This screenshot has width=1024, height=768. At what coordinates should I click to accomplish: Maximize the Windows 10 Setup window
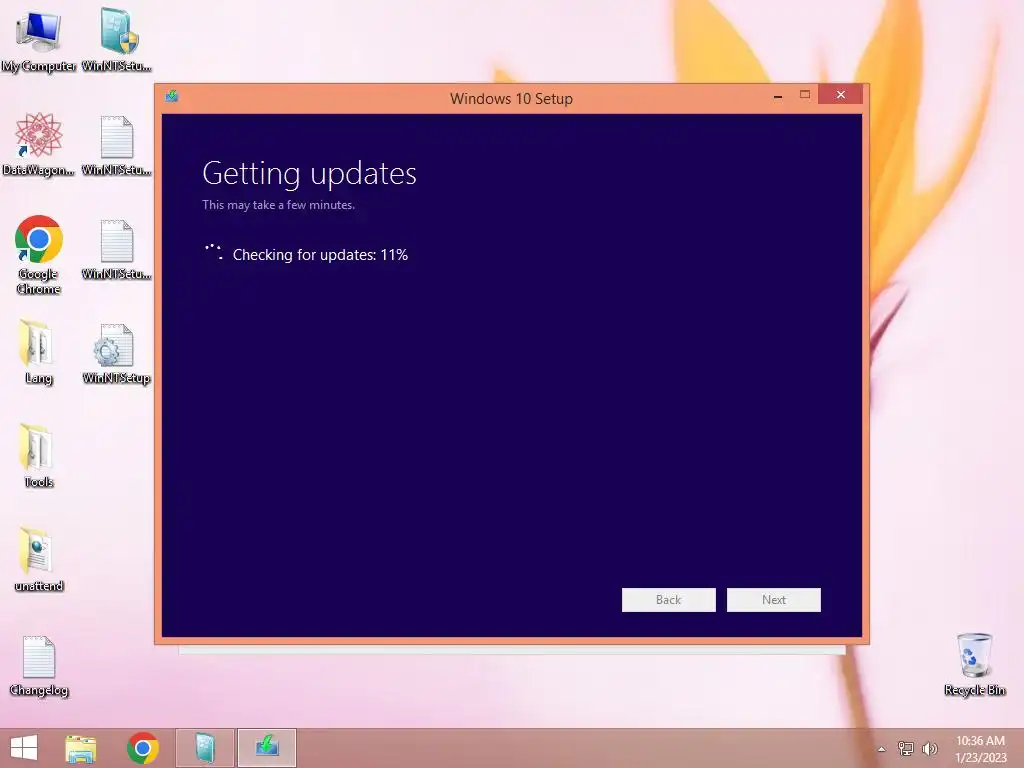point(805,95)
